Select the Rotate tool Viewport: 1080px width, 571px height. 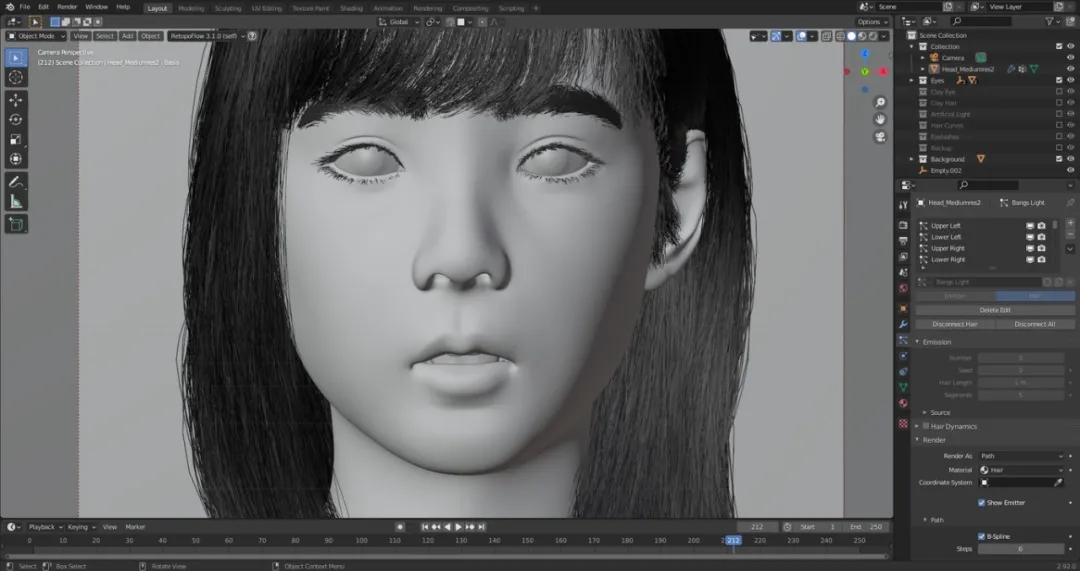click(x=16, y=120)
